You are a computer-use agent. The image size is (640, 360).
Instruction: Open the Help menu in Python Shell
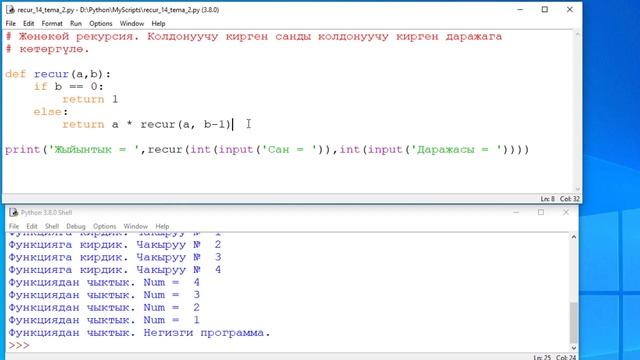pos(162,226)
